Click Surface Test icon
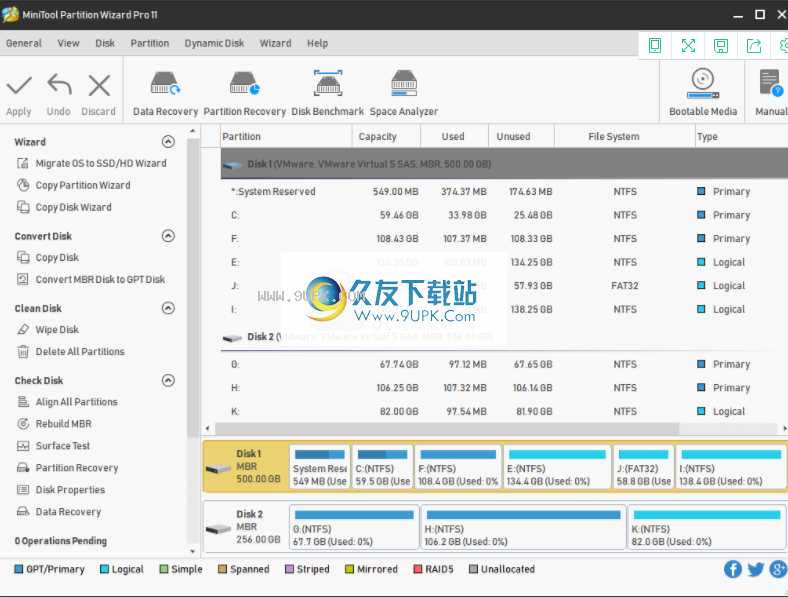The height and width of the screenshot is (598, 788). (x=23, y=446)
